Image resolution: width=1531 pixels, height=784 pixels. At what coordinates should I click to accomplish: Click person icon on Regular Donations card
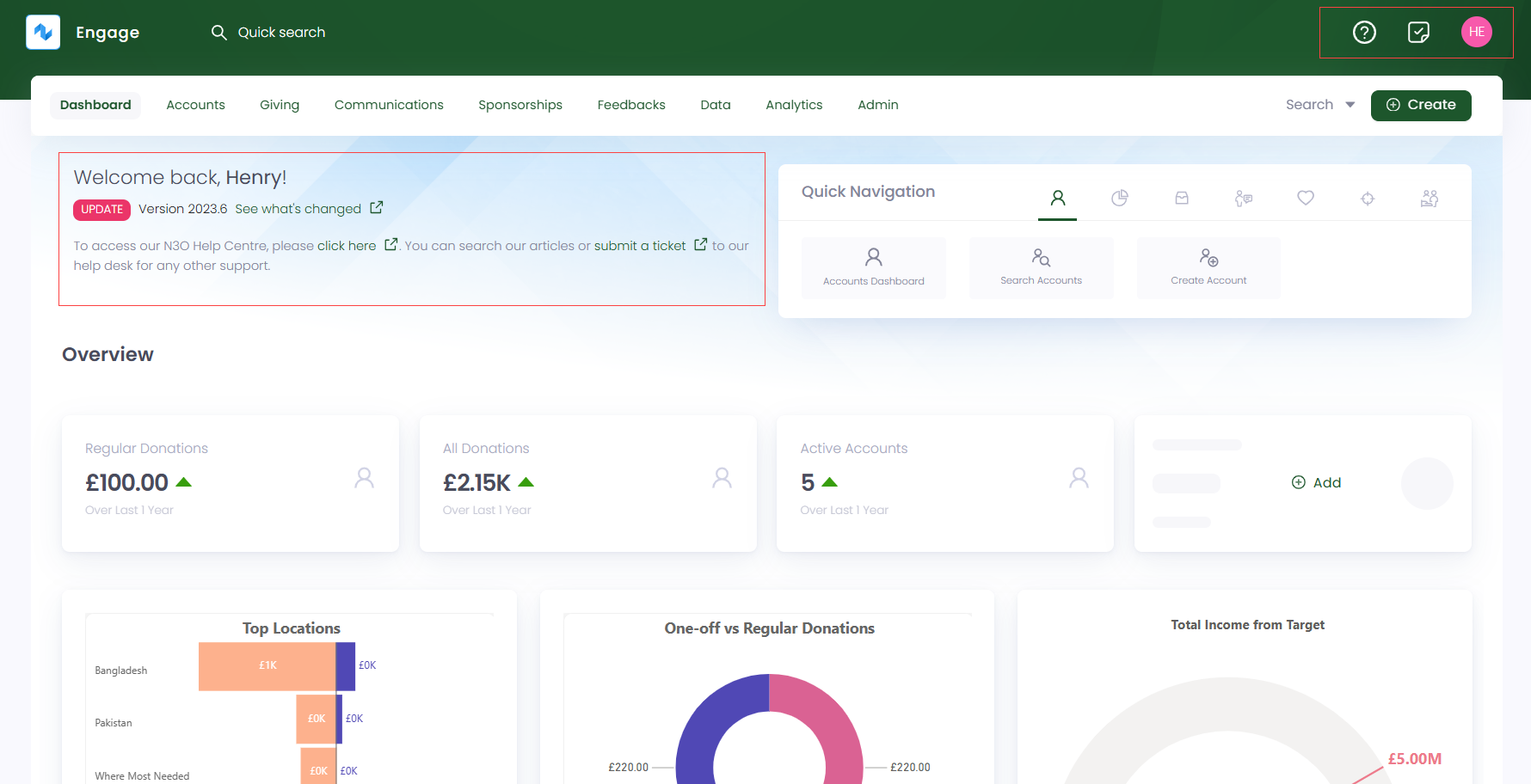pyautogui.click(x=365, y=478)
